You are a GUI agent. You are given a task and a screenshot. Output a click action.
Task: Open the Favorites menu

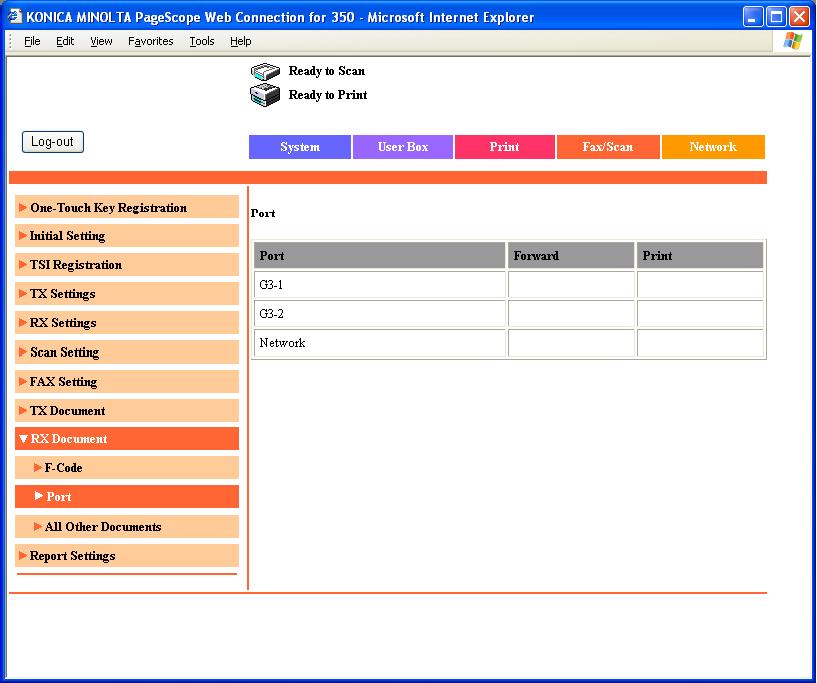click(x=150, y=41)
